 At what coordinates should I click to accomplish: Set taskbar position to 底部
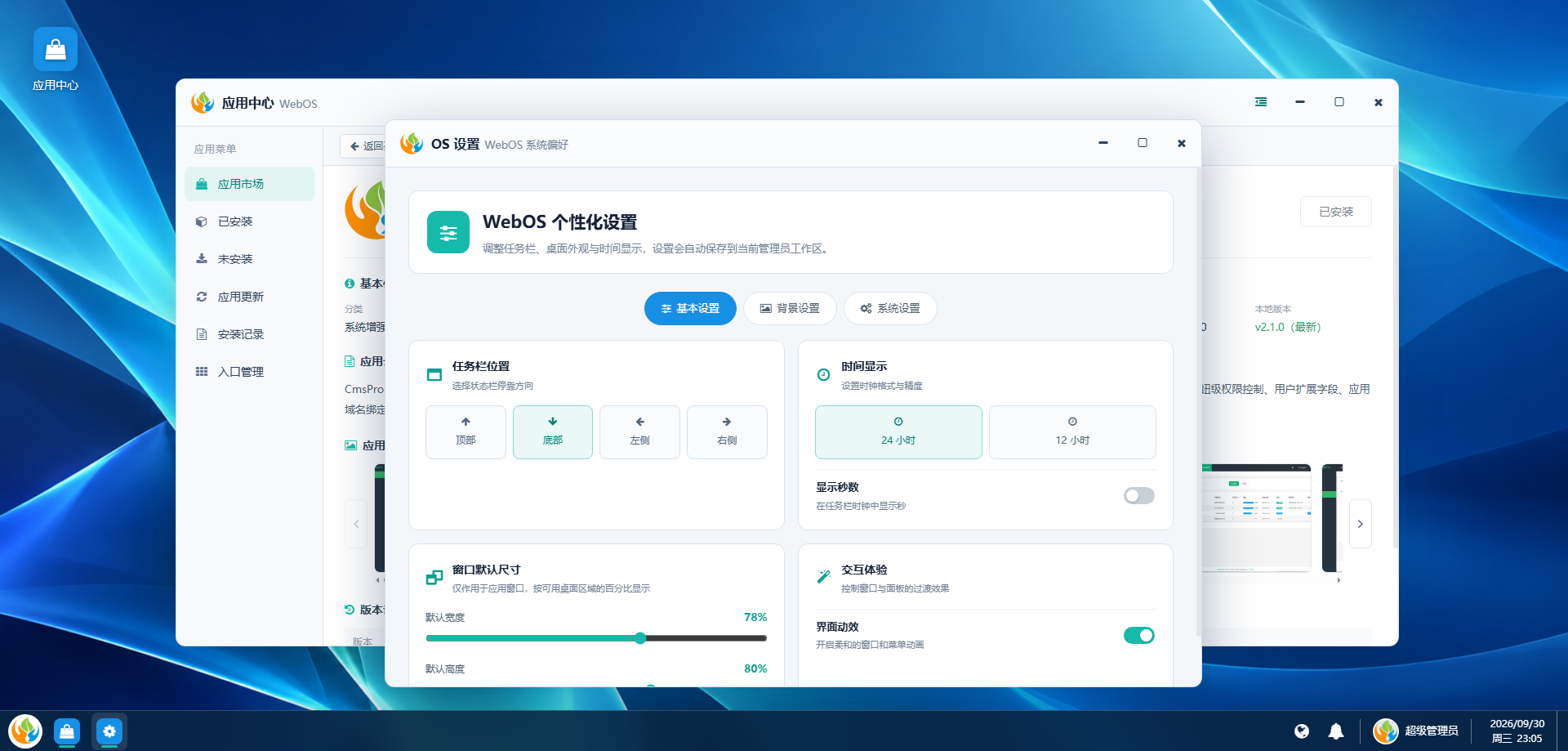(x=553, y=432)
